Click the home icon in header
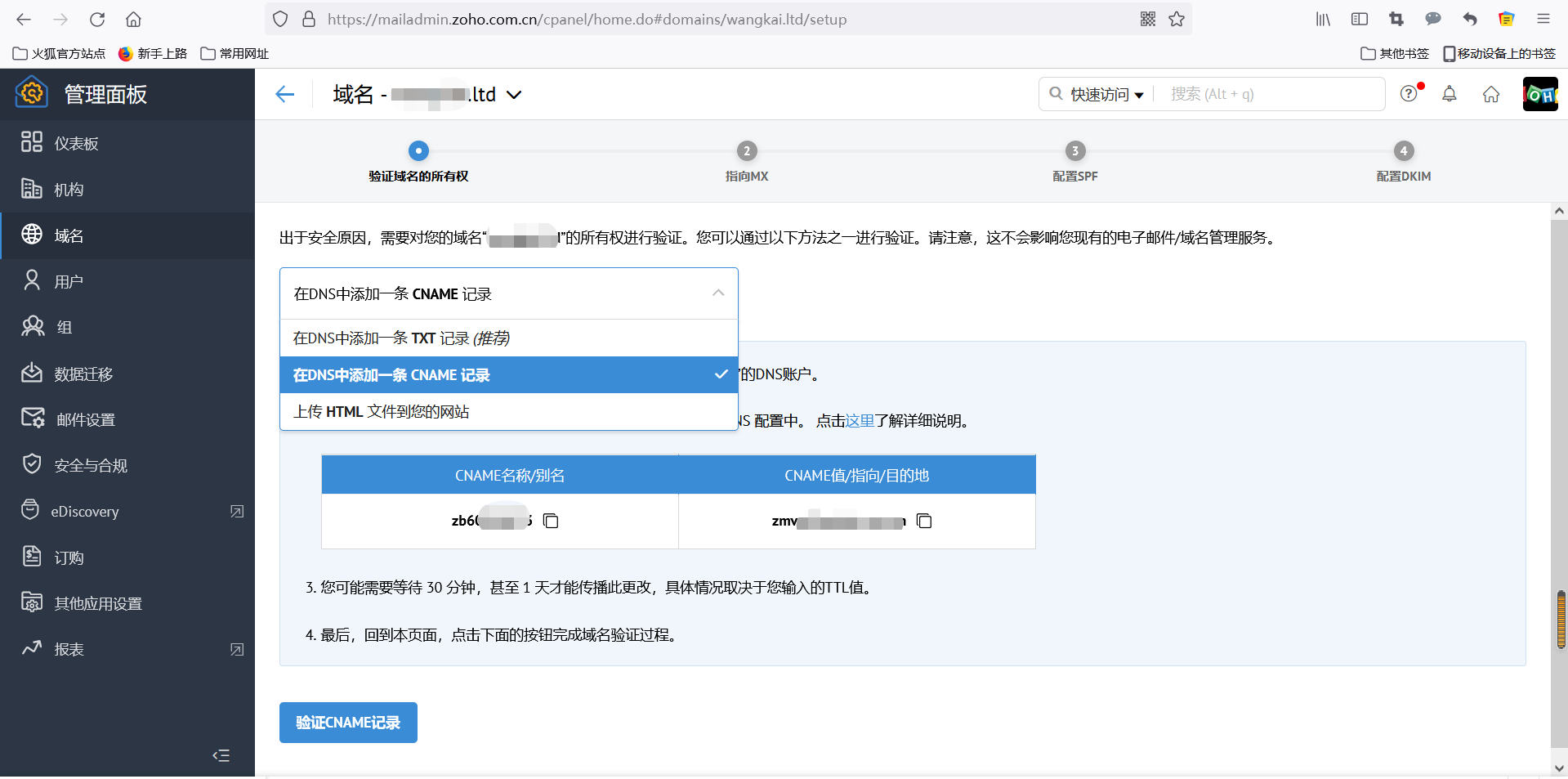 click(x=1491, y=95)
